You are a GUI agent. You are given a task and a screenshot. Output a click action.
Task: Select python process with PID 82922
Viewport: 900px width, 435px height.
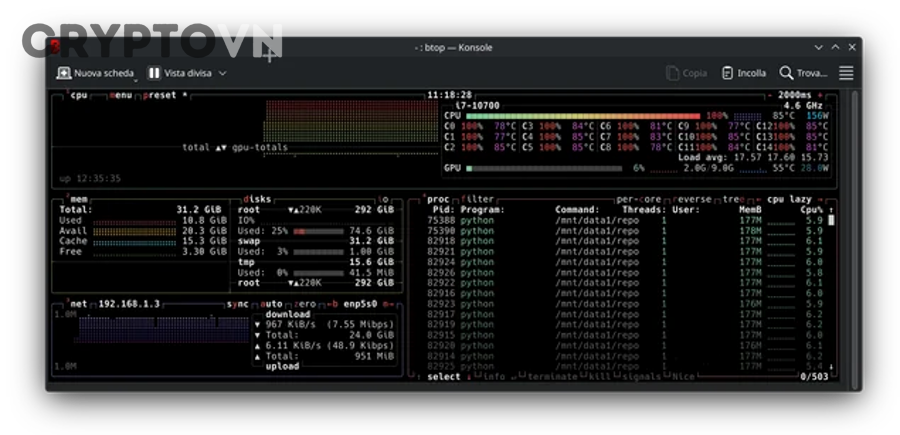pos(624,283)
